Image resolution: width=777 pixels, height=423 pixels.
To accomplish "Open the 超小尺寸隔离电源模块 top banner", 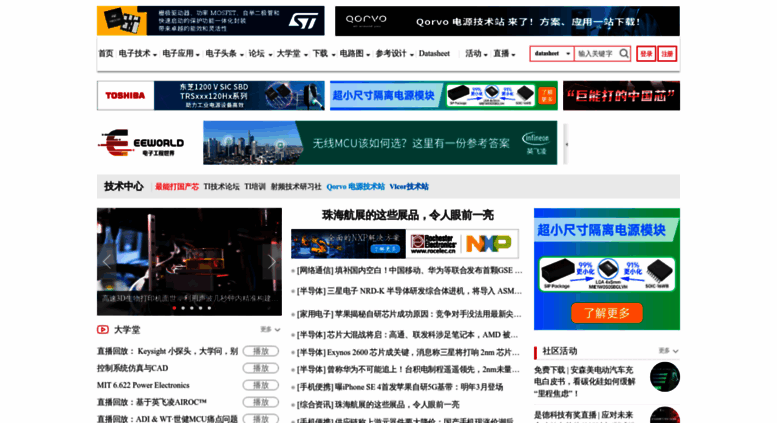I will click(x=444, y=96).
